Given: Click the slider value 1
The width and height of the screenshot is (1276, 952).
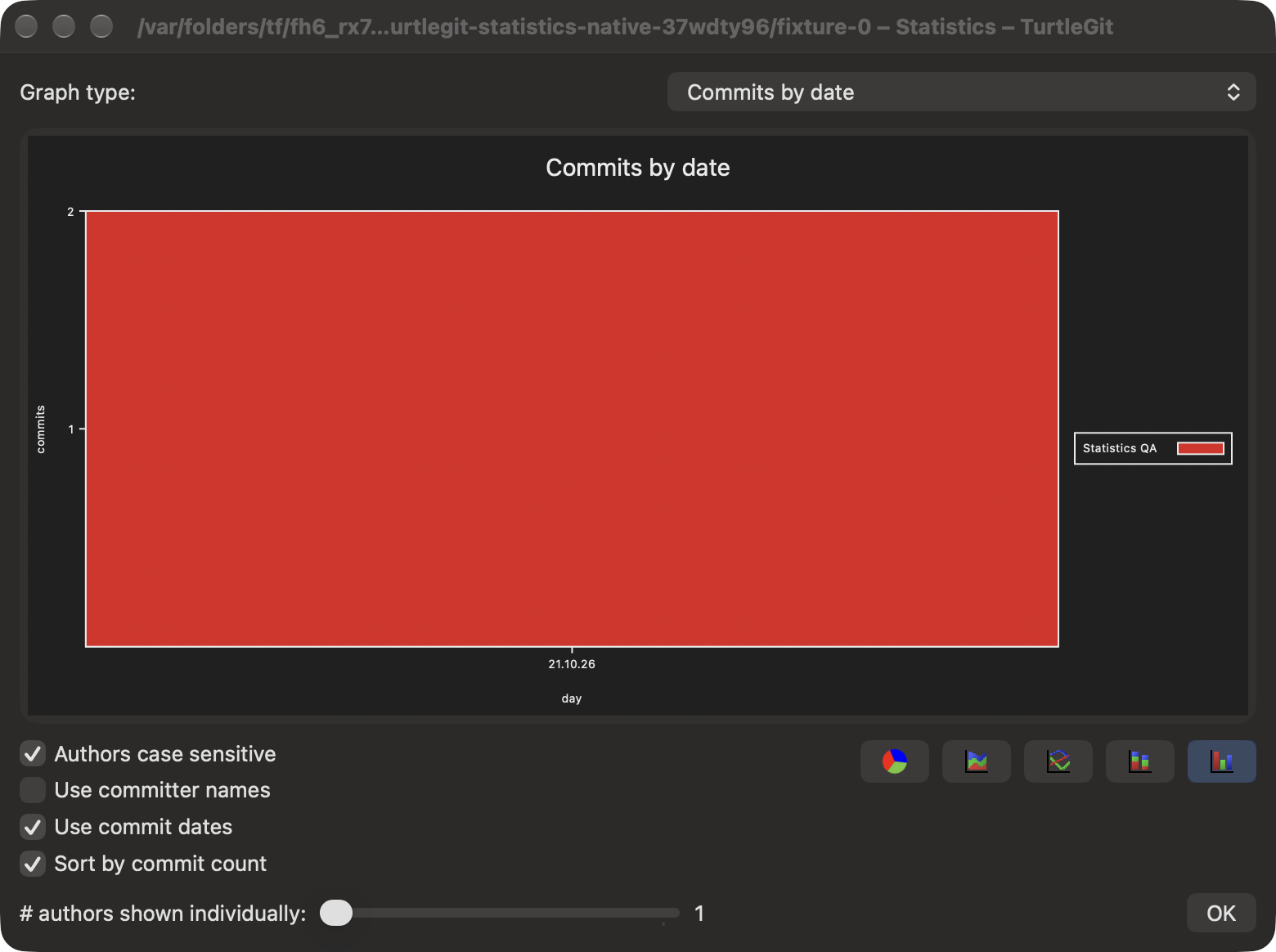Looking at the screenshot, I should [699, 914].
